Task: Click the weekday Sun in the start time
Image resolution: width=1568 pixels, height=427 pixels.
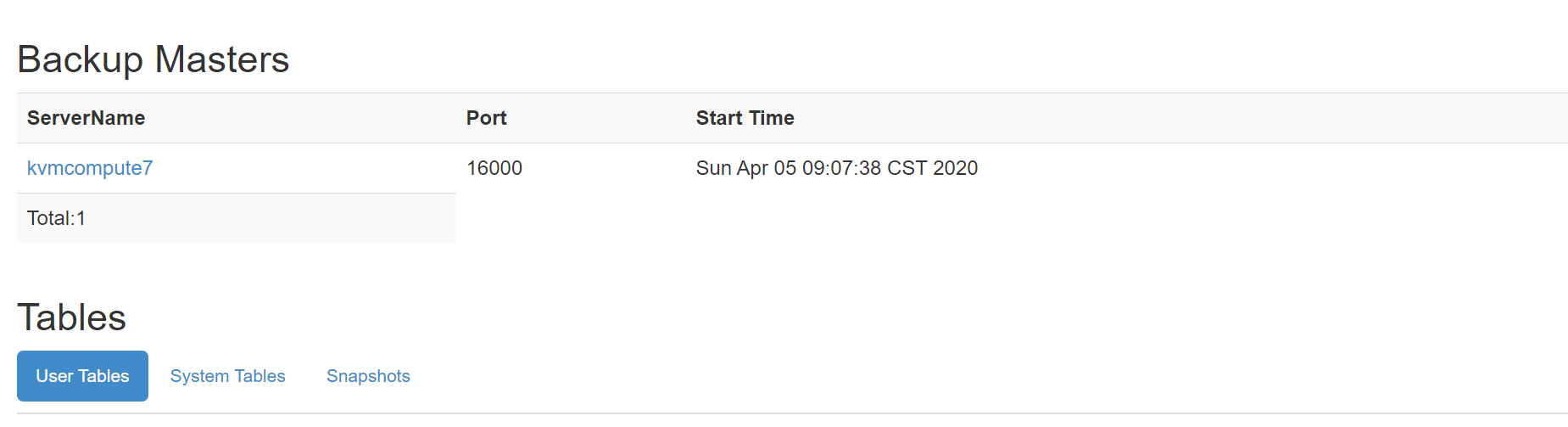Action: (713, 168)
